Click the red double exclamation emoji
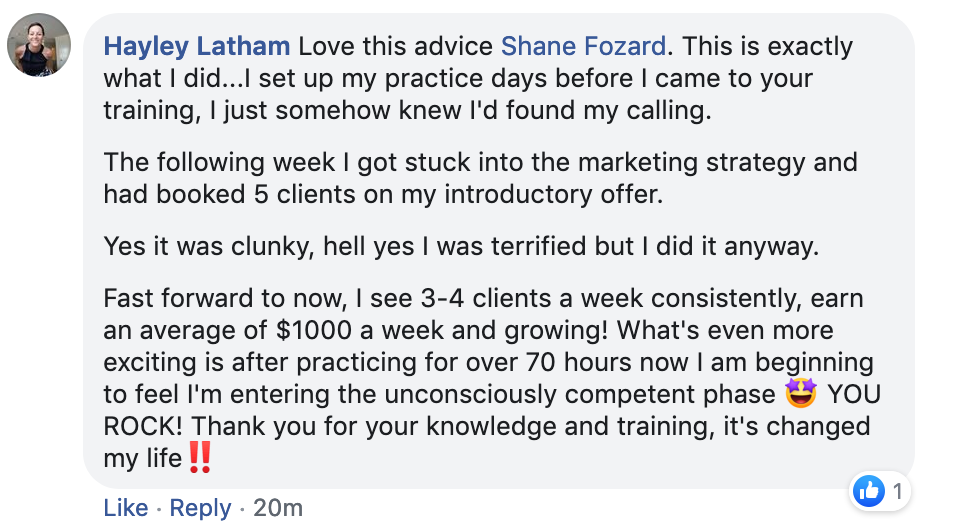Viewport: 956px width, 528px height. pos(199,457)
